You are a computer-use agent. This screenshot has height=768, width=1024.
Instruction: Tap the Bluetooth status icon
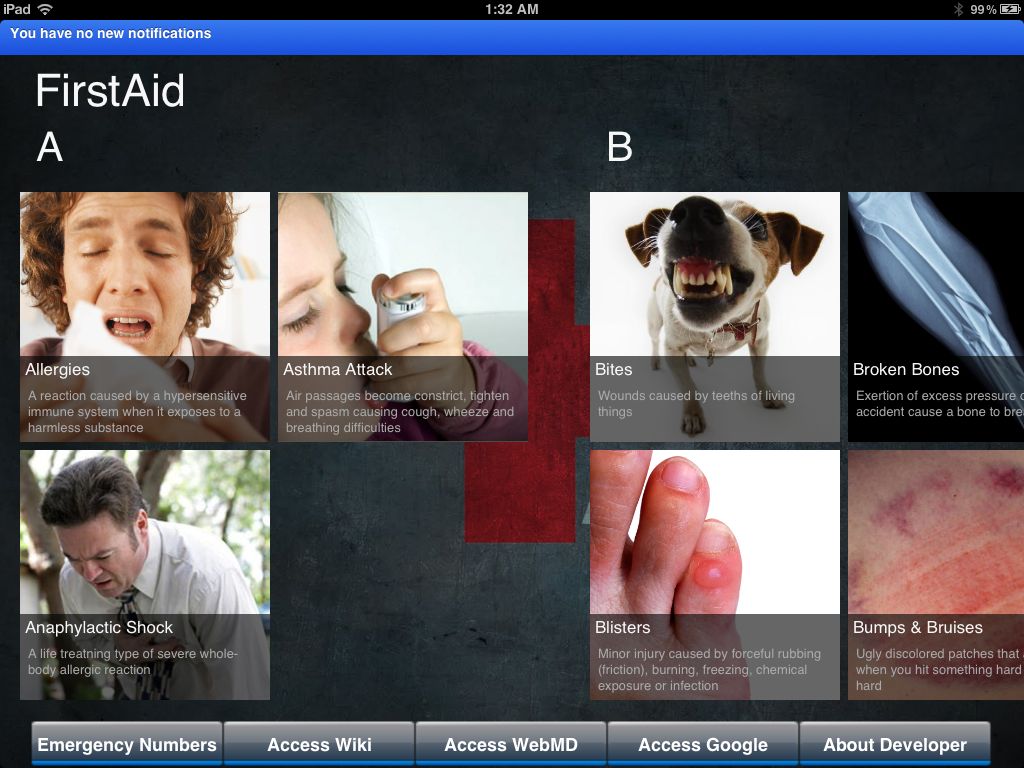coord(958,9)
